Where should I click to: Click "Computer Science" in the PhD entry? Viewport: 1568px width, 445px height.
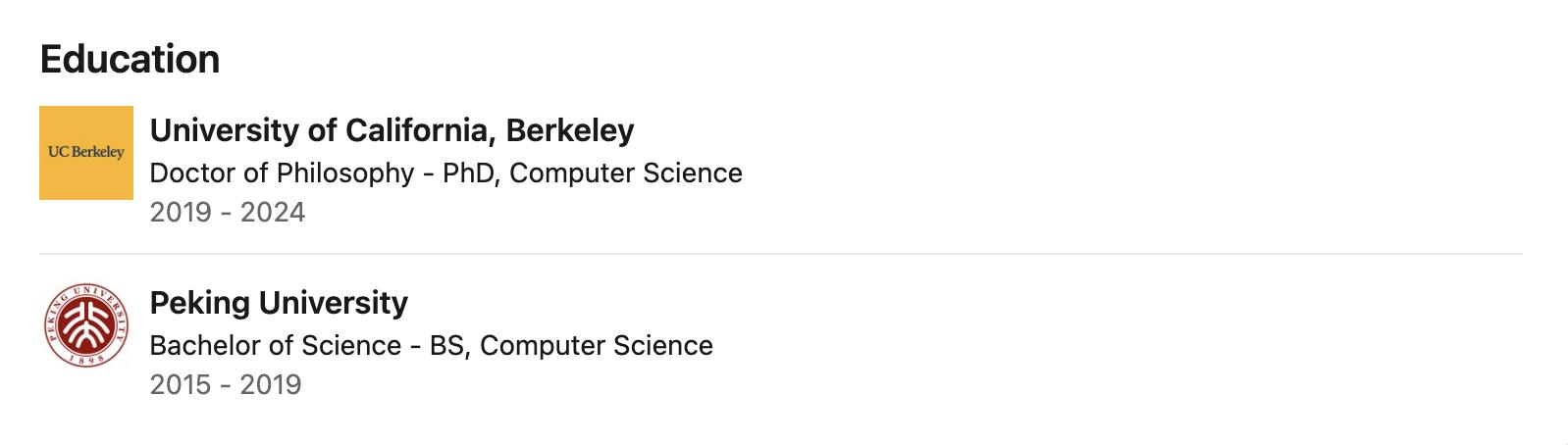pos(626,173)
